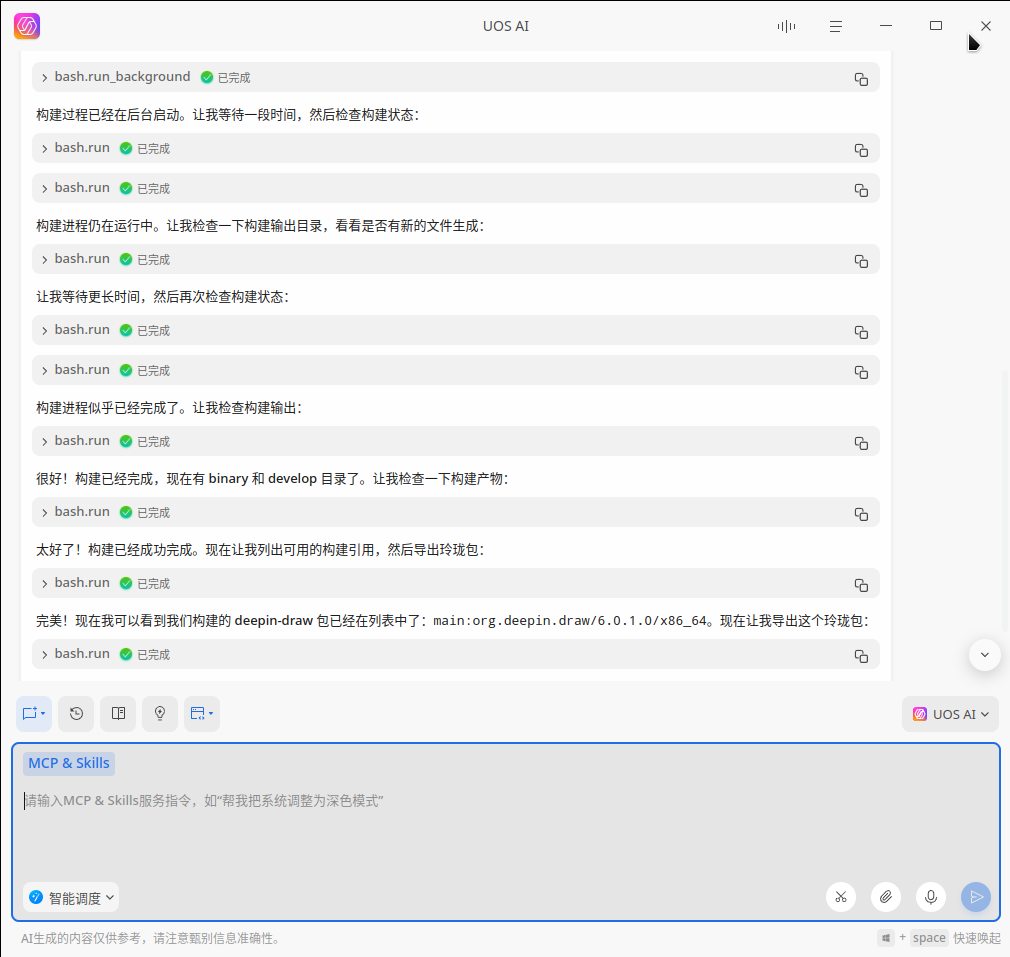Start a new conversation with the chat-plus icon
The width and height of the screenshot is (1010, 957).
(x=33, y=714)
